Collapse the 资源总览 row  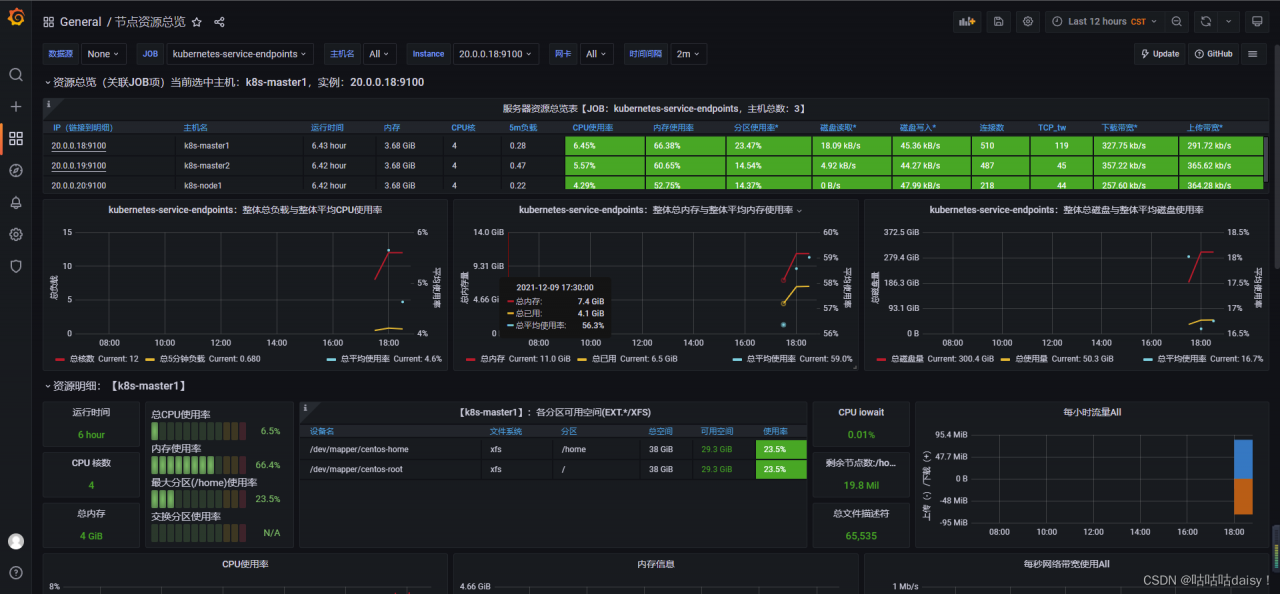[x=234, y=82]
